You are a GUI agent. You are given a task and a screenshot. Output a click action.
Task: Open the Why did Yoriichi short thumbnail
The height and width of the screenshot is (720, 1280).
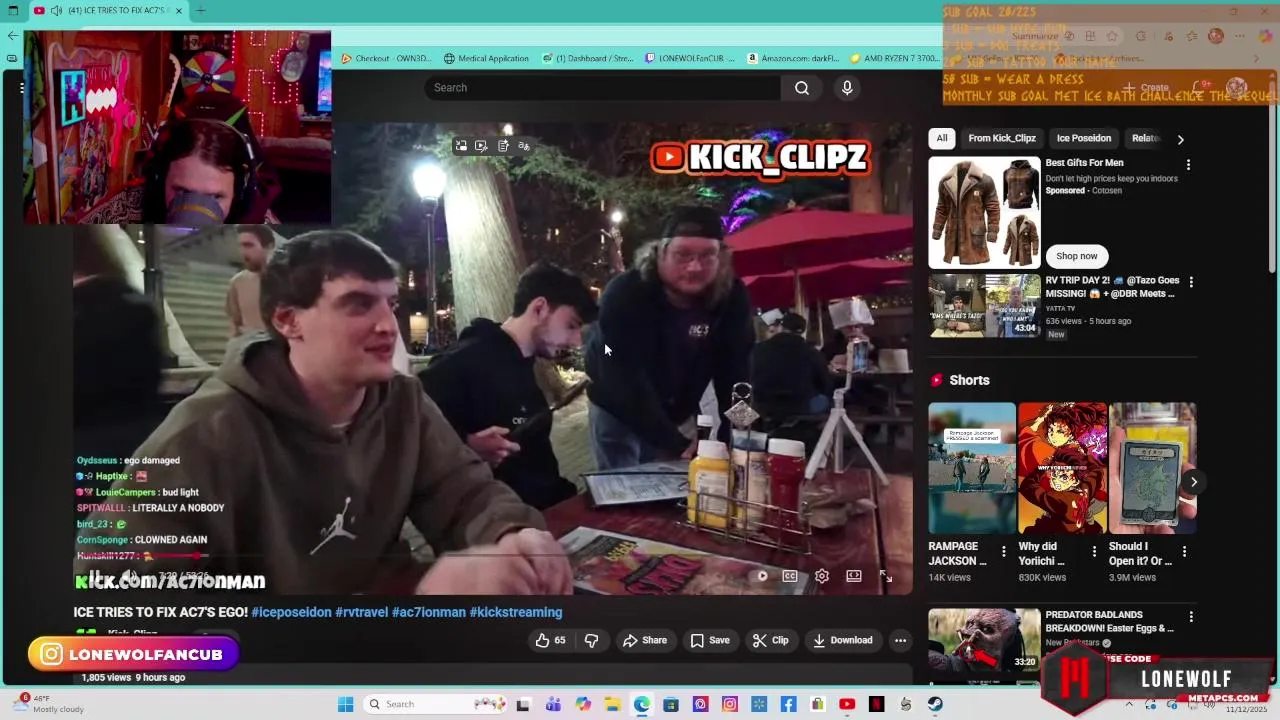1062,468
